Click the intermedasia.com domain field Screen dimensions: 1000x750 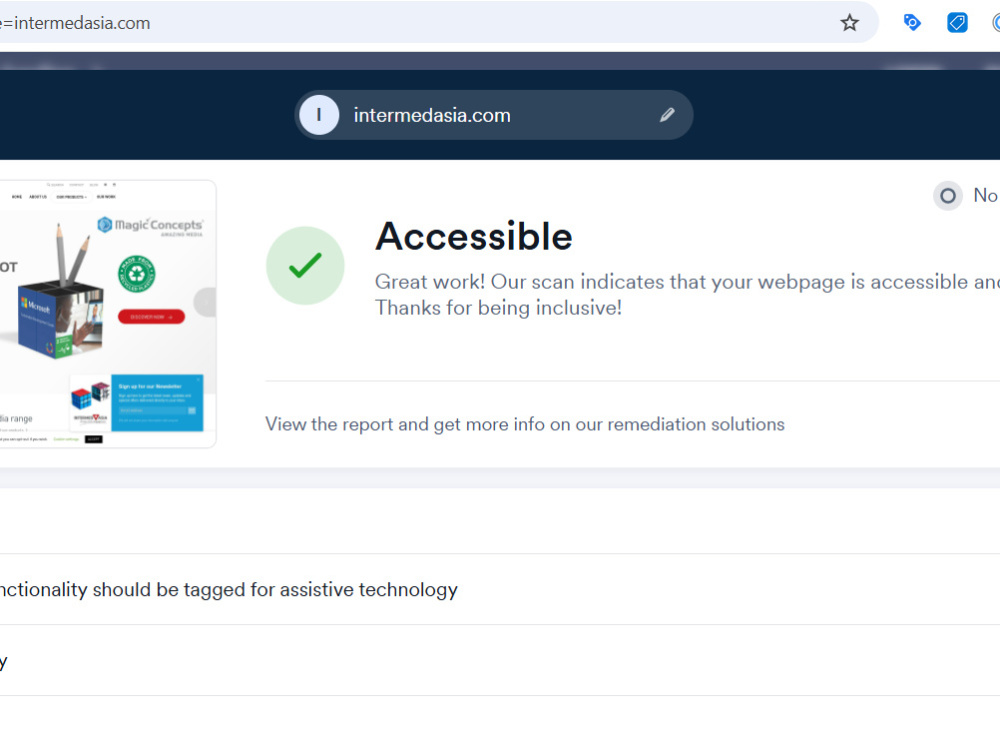(x=494, y=115)
